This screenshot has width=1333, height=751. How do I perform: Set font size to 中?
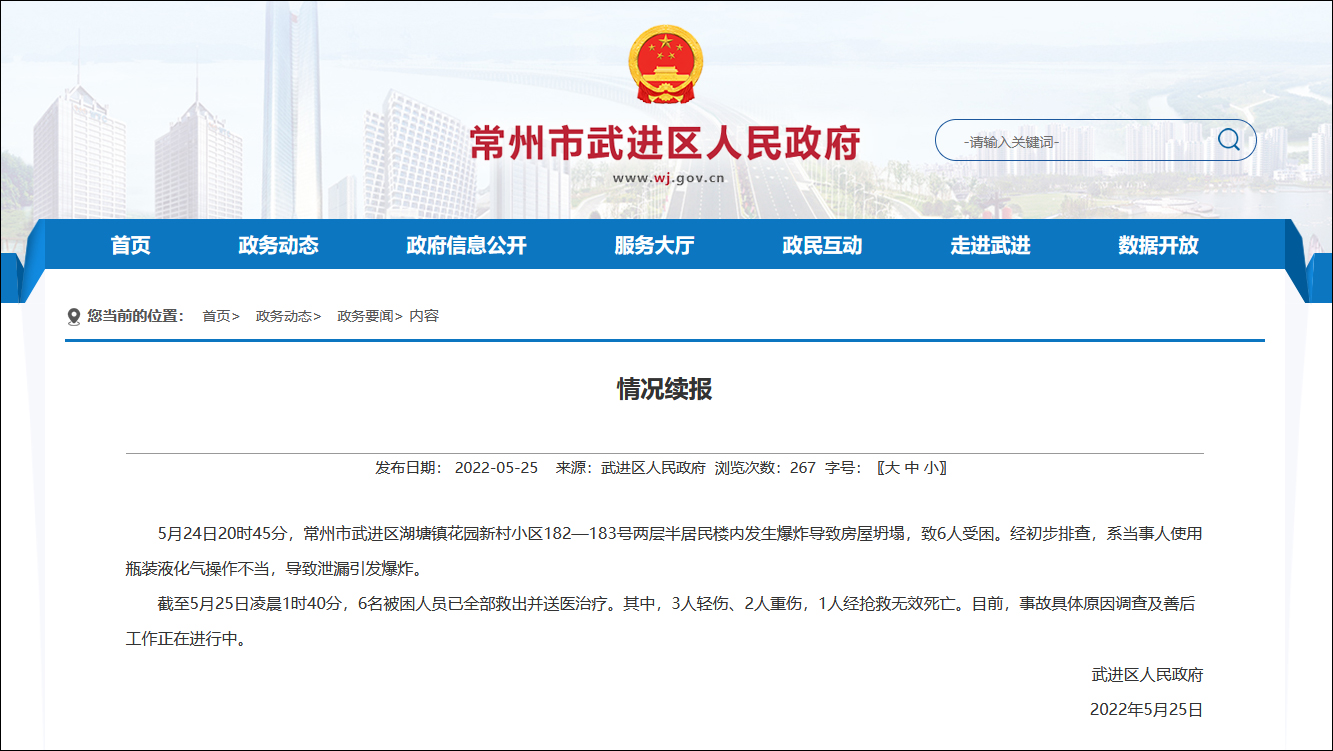911,468
